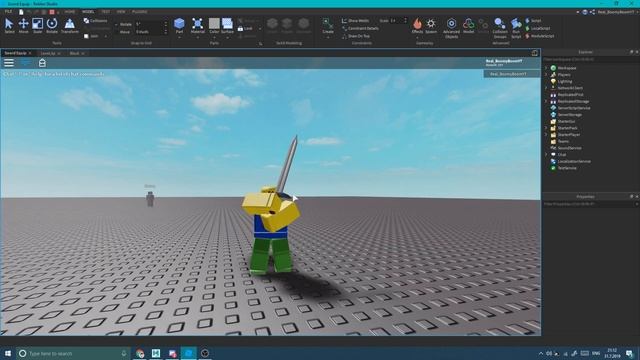Switch to the TEST ribbon tab
Screen dimensions: 640x360
click(x=106, y=12)
